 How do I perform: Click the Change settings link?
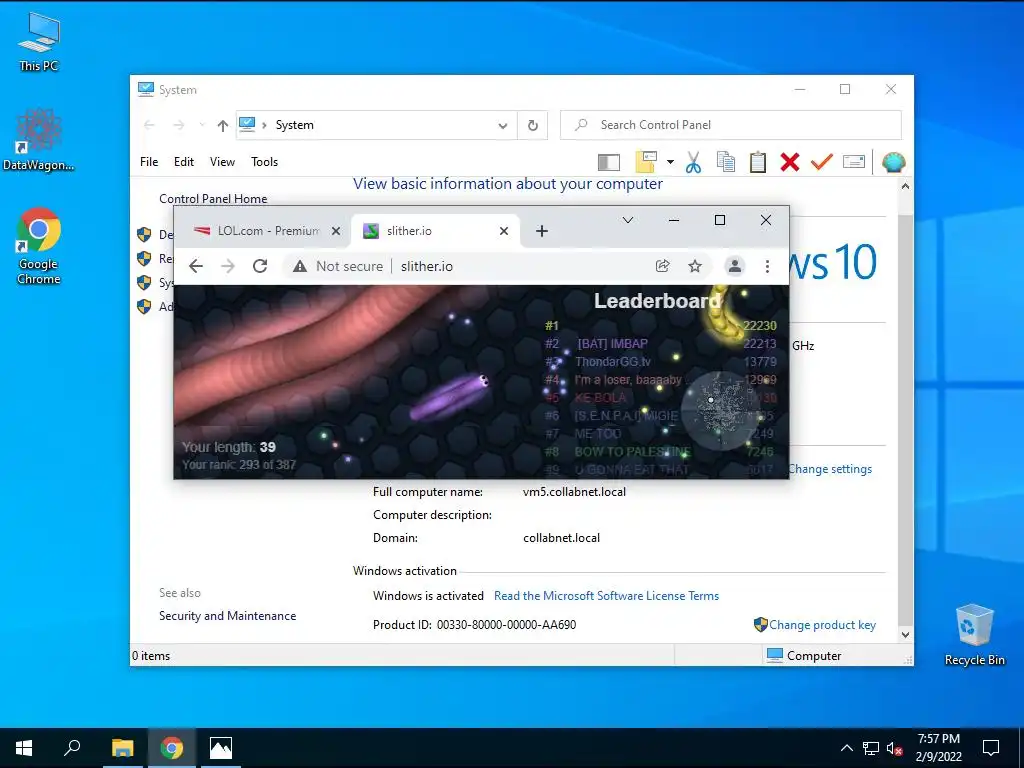[x=830, y=469]
